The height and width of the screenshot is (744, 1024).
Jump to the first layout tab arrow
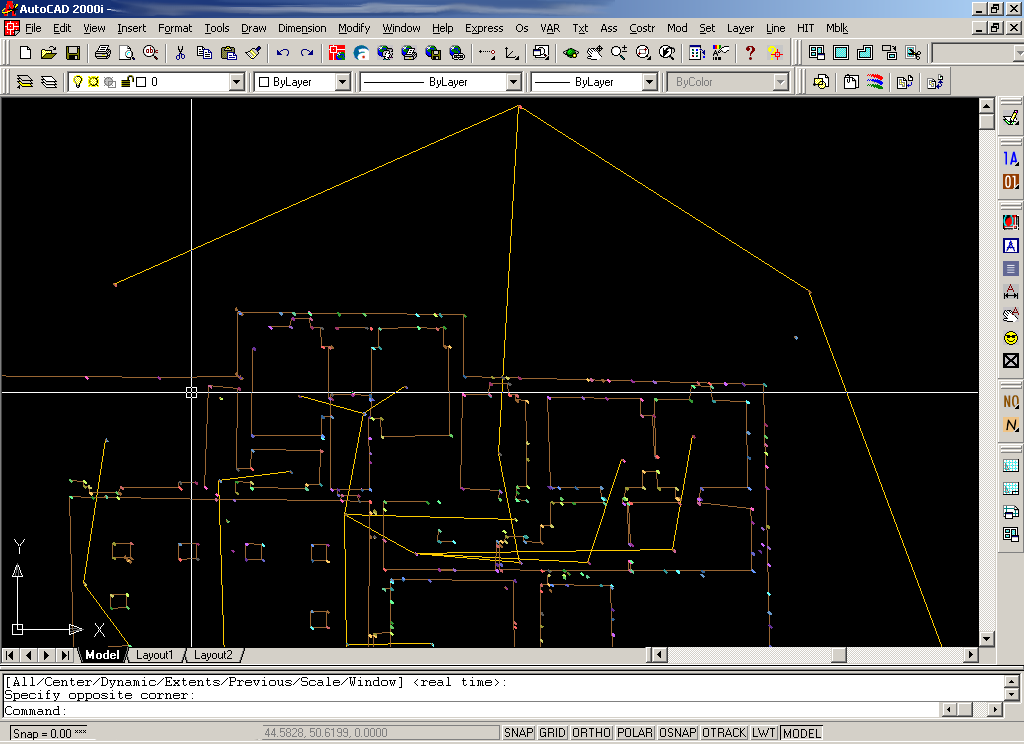coord(10,655)
